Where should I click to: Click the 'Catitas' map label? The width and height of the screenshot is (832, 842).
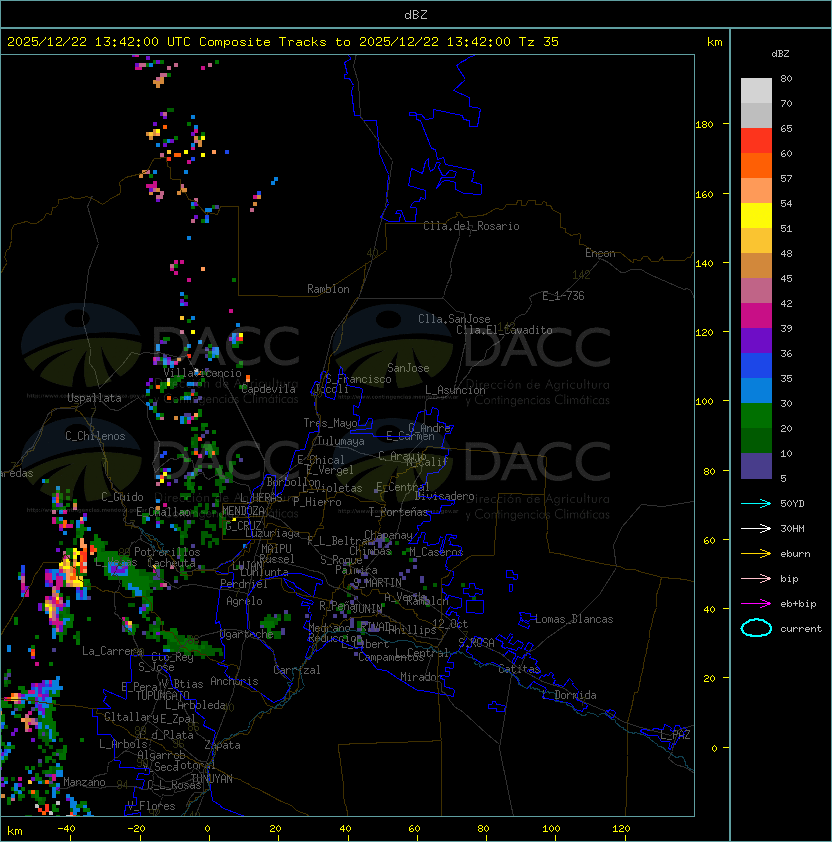click(519, 669)
